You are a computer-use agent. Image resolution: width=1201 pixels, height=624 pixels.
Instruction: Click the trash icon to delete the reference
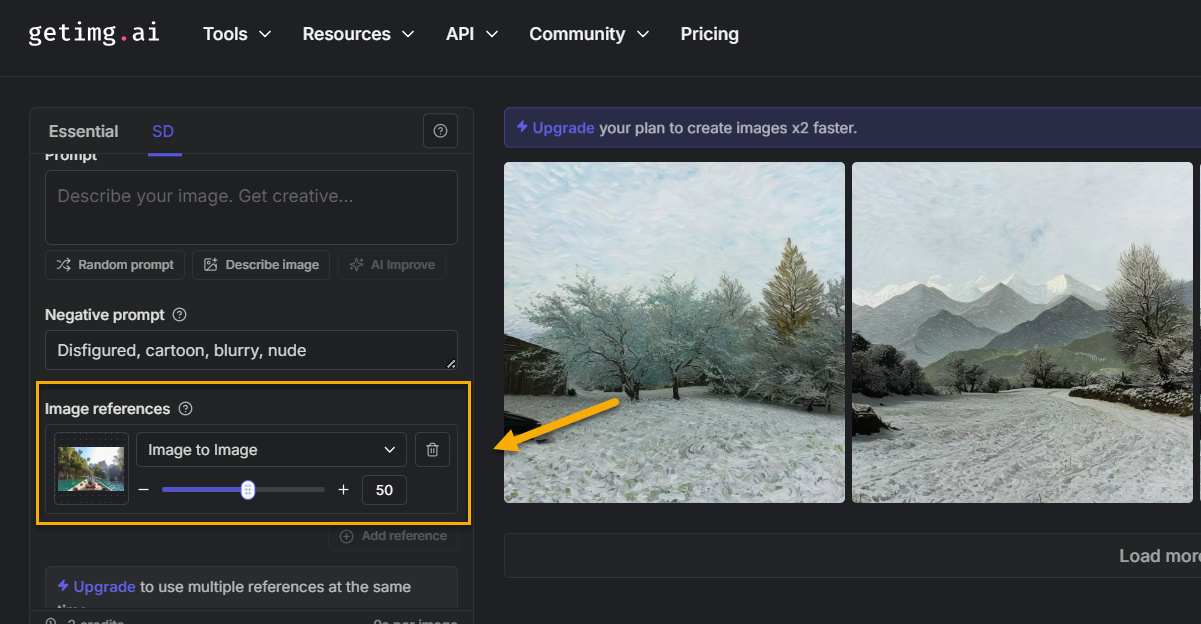pyautogui.click(x=433, y=449)
